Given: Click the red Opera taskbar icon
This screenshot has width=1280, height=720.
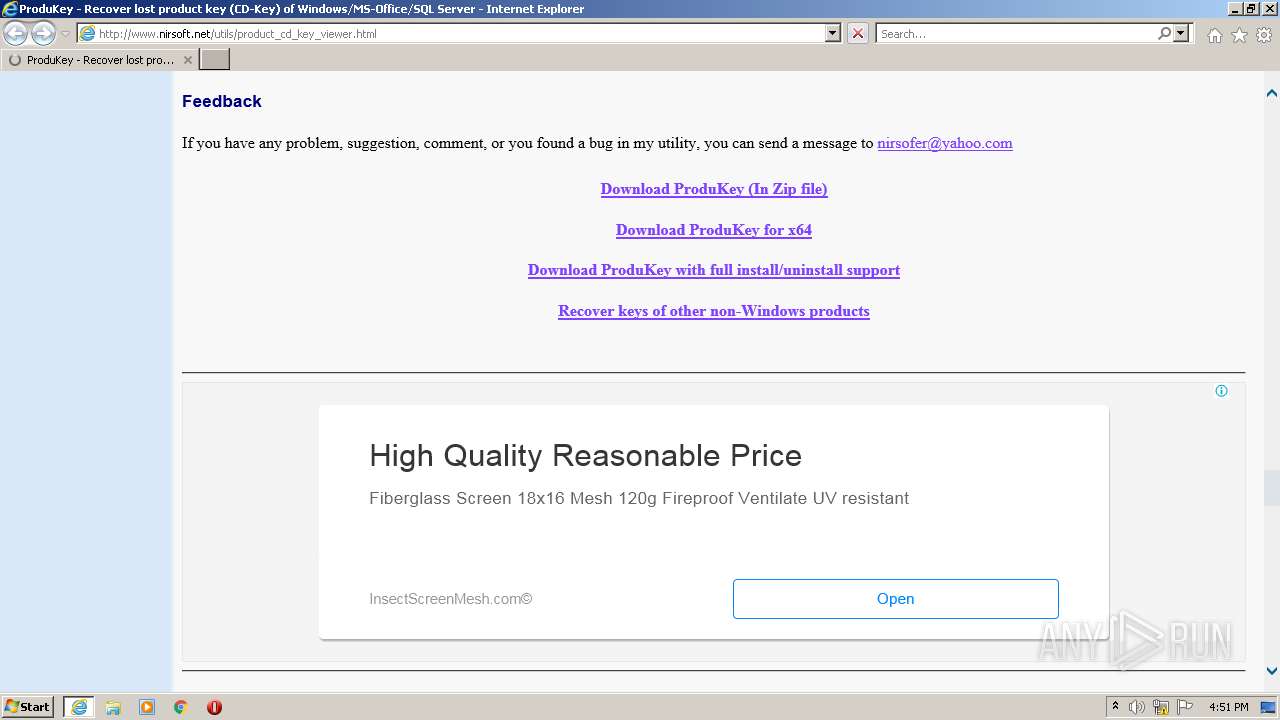Looking at the screenshot, I should tap(214, 707).
